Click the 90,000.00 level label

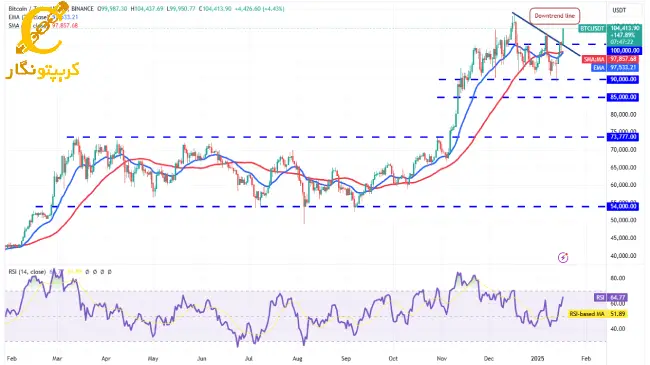[623, 79]
